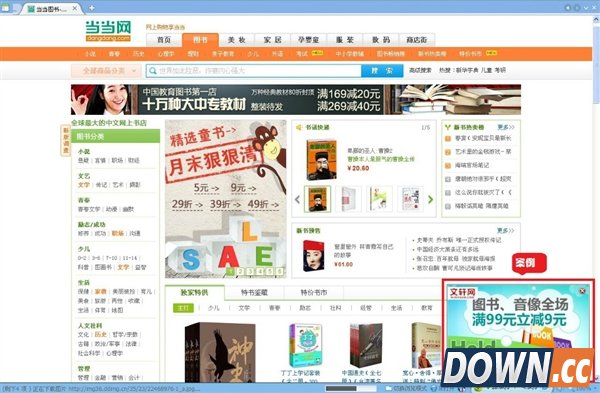Open the 服装 navigation tab
Screen dimensions: 600x393
click(x=345, y=40)
